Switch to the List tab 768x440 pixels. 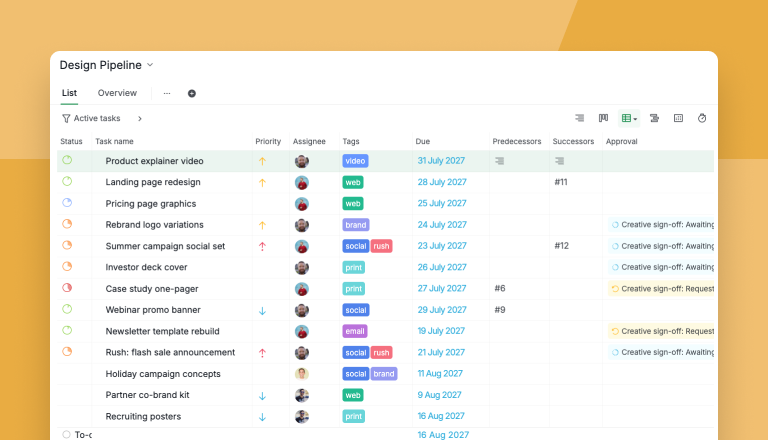point(69,93)
